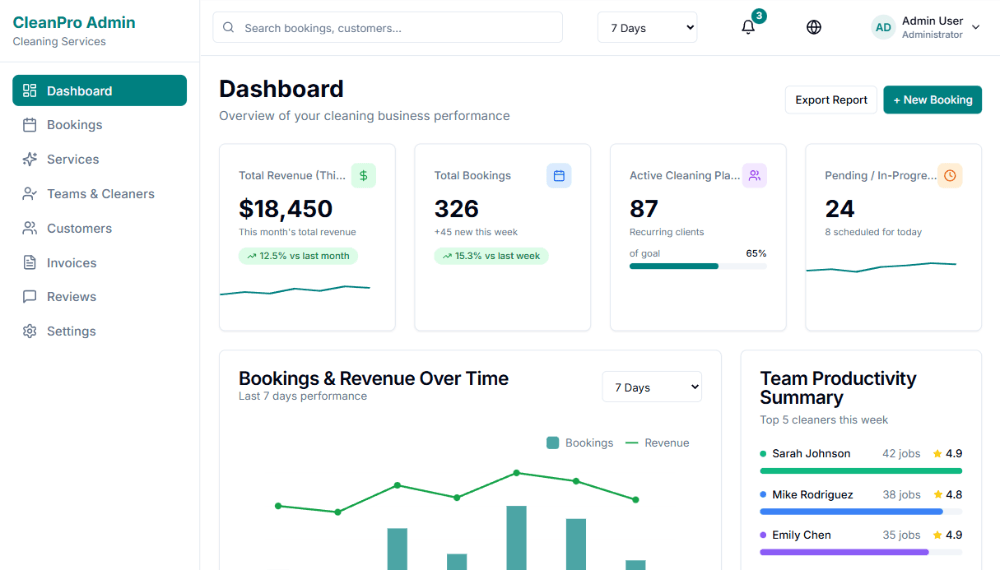Viewport: 1000px width, 570px height.
Task: Click the Reviews speech bubble icon
Action: coord(29,296)
